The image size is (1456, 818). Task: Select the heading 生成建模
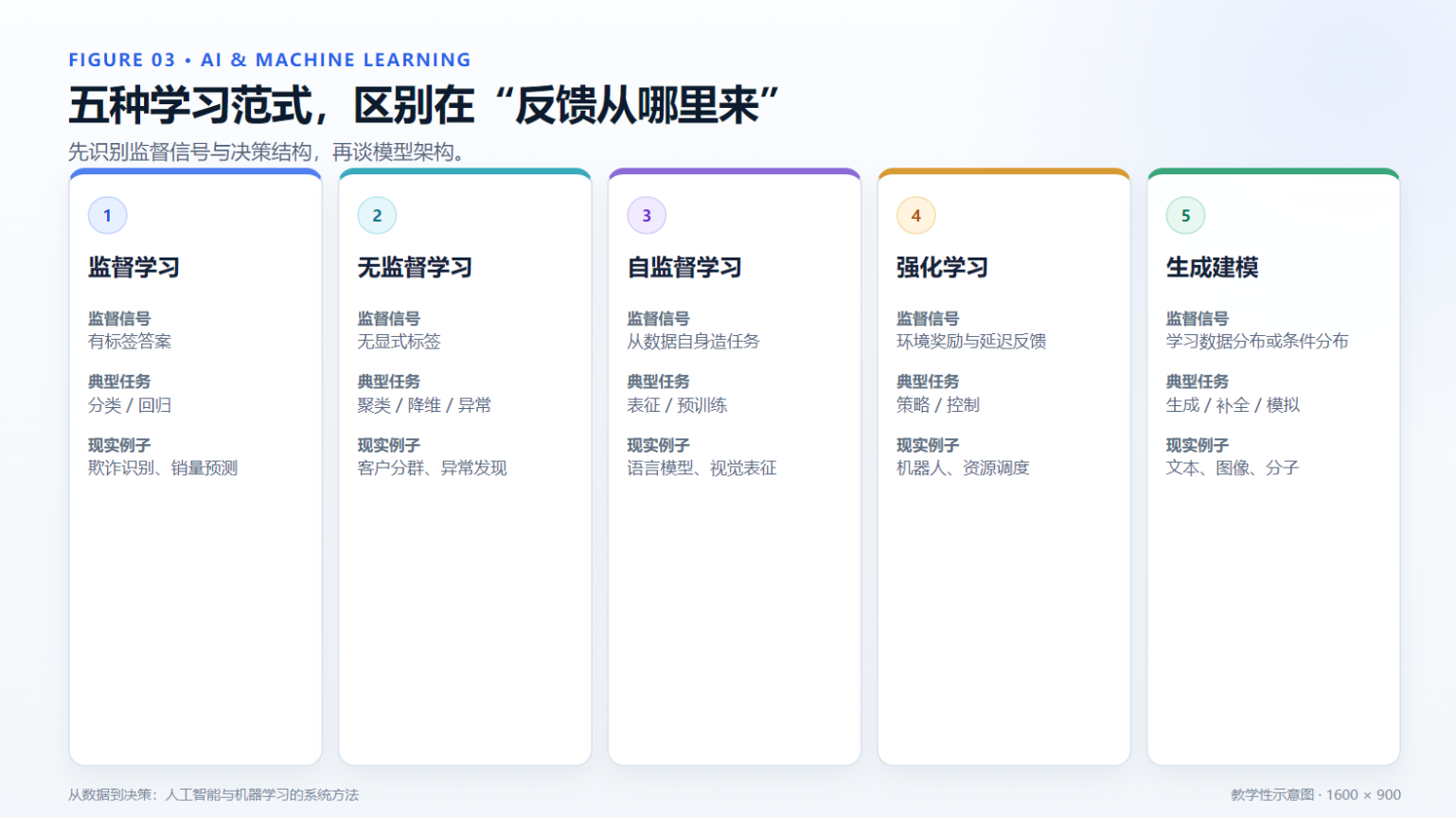point(1212,268)
